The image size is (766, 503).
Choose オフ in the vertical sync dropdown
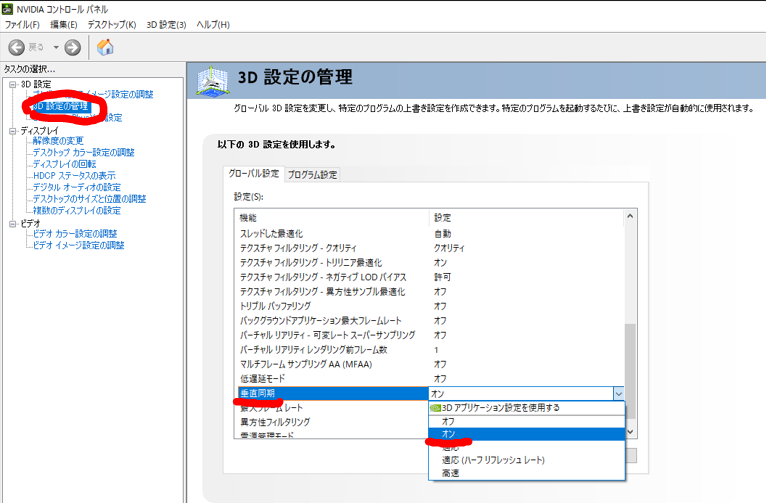pyautogui.click(x=527, y=421)
